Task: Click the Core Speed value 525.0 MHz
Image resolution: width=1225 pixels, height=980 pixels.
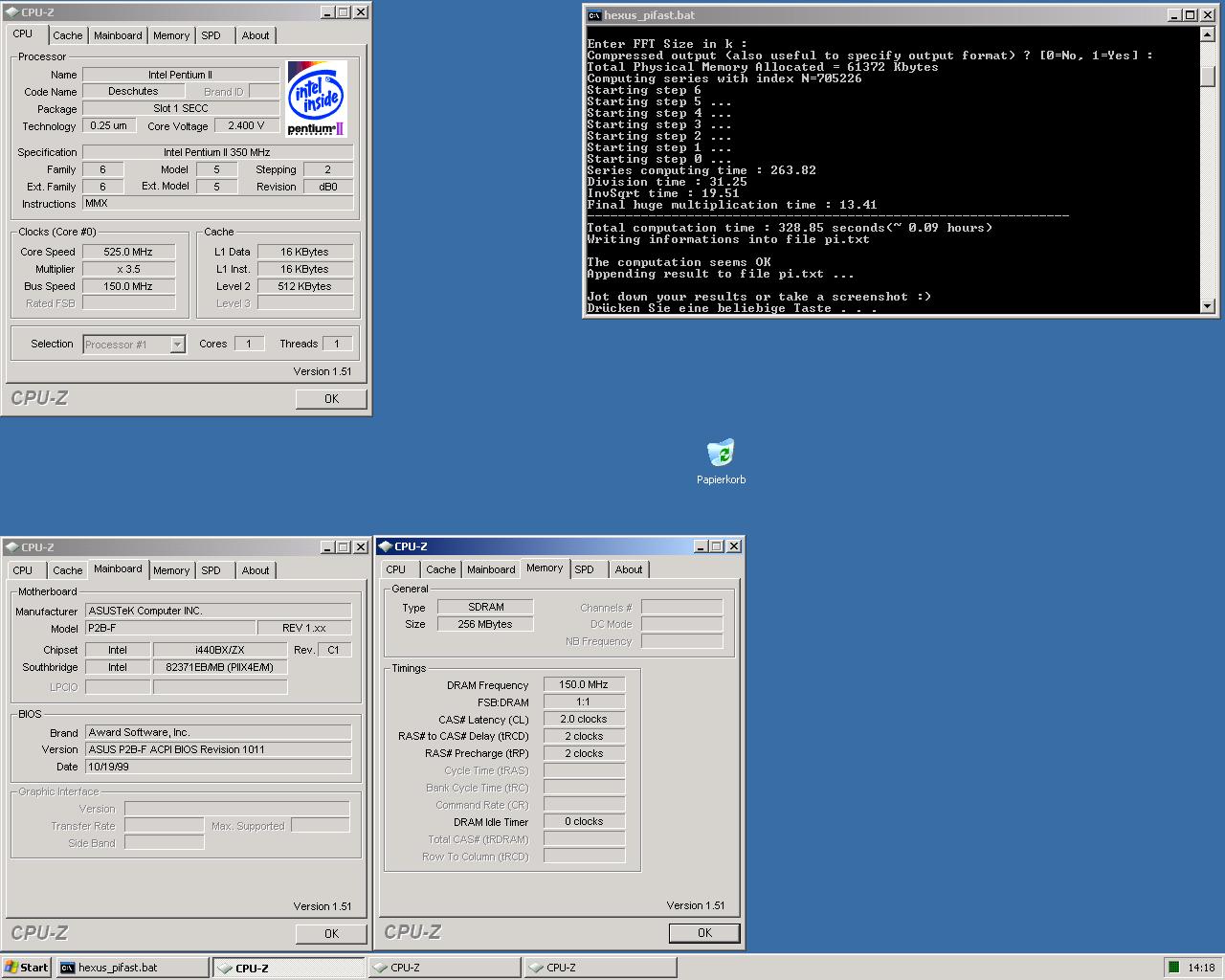Action: coord(128,253)
